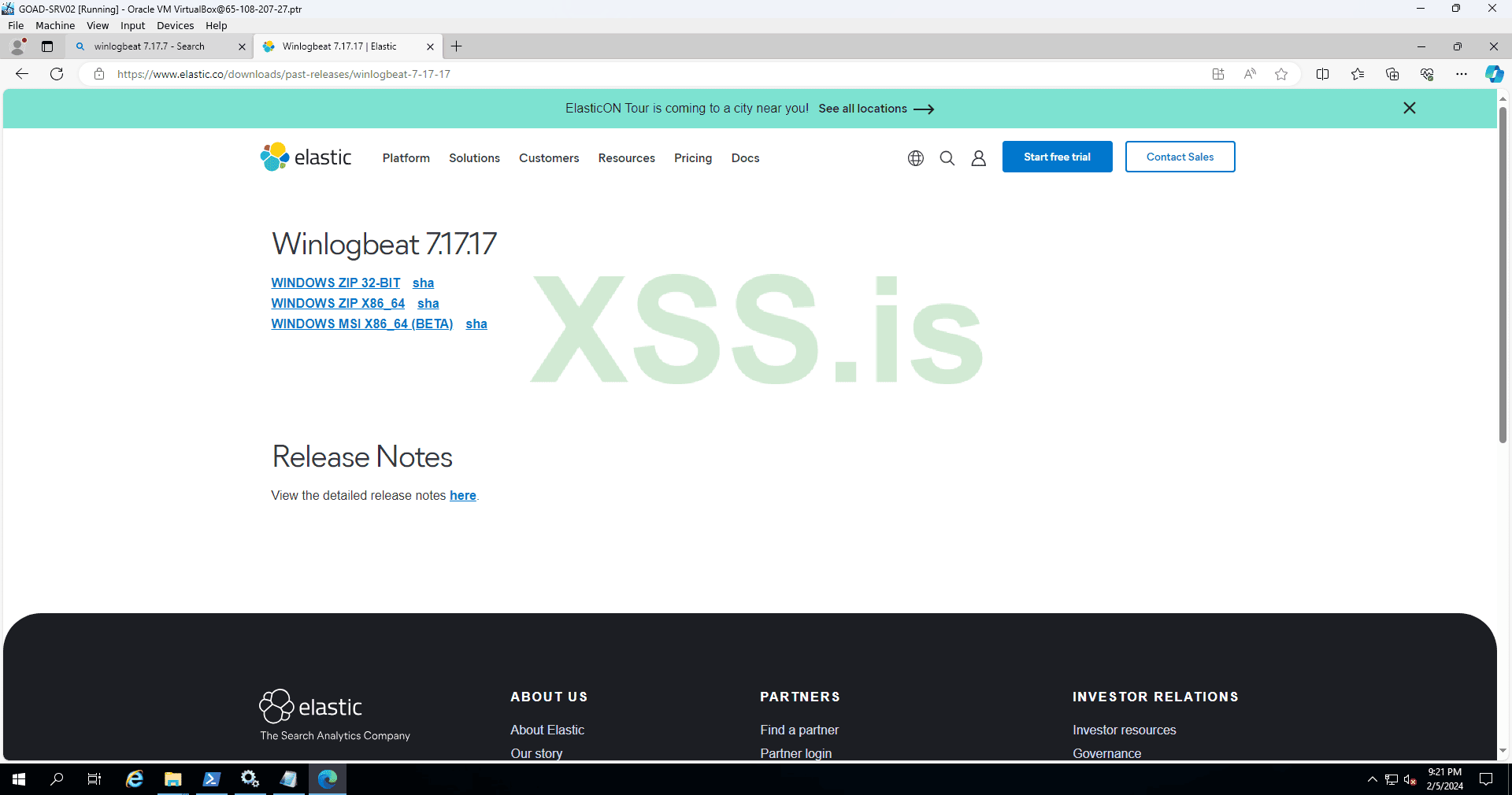The height and width of the screenshot is (795, 1512).
Task: Open the Favorites list
Action: pos(1358,74)
